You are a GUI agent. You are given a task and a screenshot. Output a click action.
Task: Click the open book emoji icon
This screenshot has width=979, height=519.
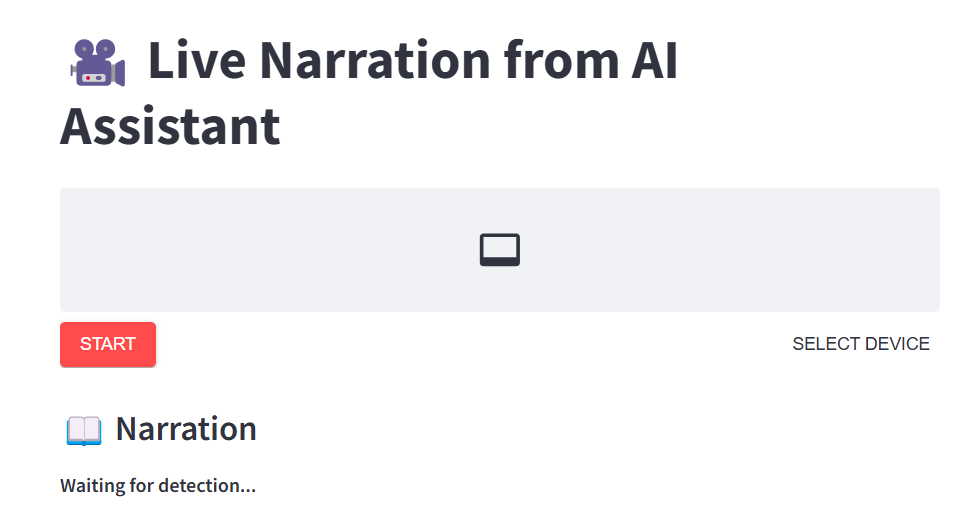pos(84,430)
